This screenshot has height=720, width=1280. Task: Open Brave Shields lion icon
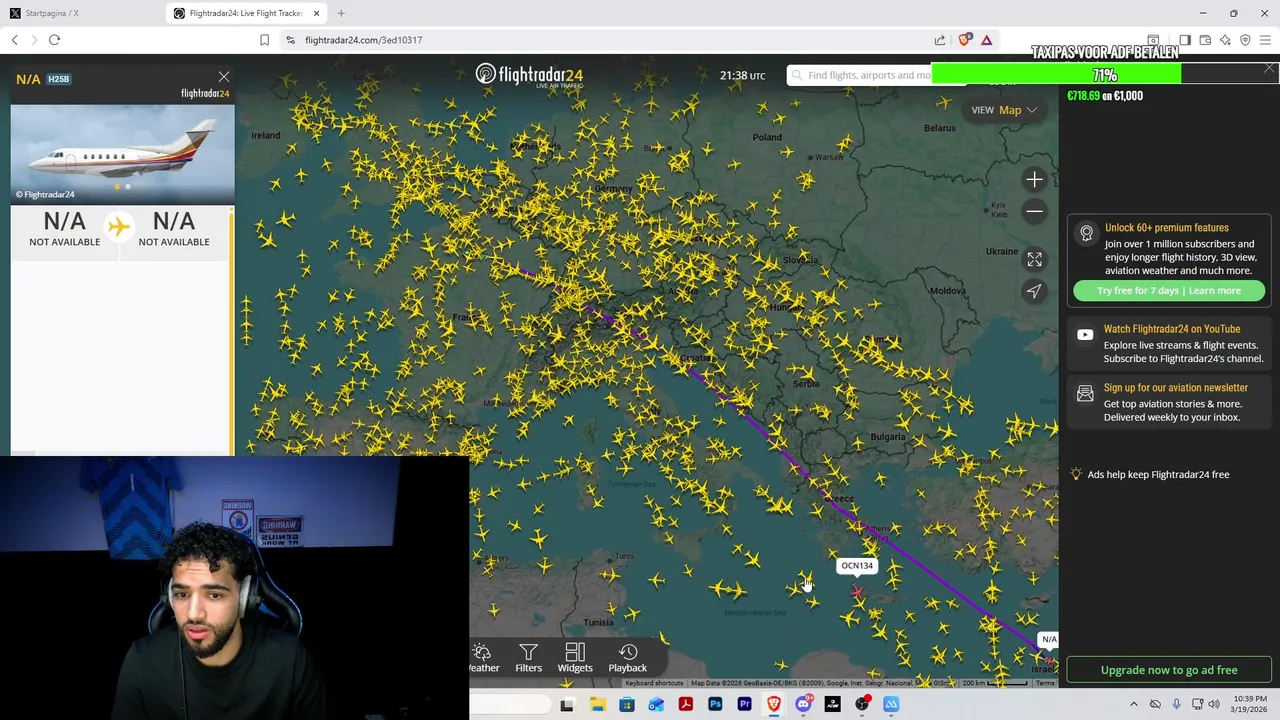tap(964, 40)
